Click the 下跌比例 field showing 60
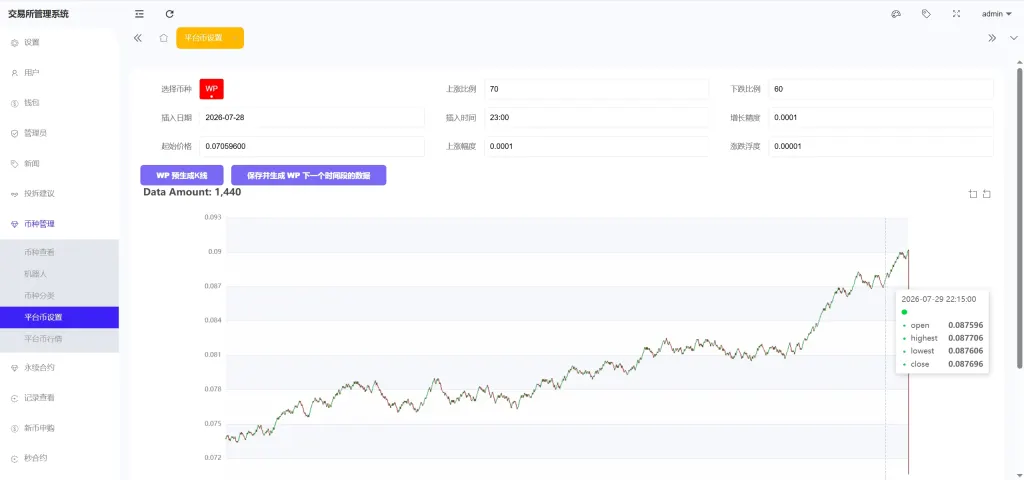 (x=881, y=89)
